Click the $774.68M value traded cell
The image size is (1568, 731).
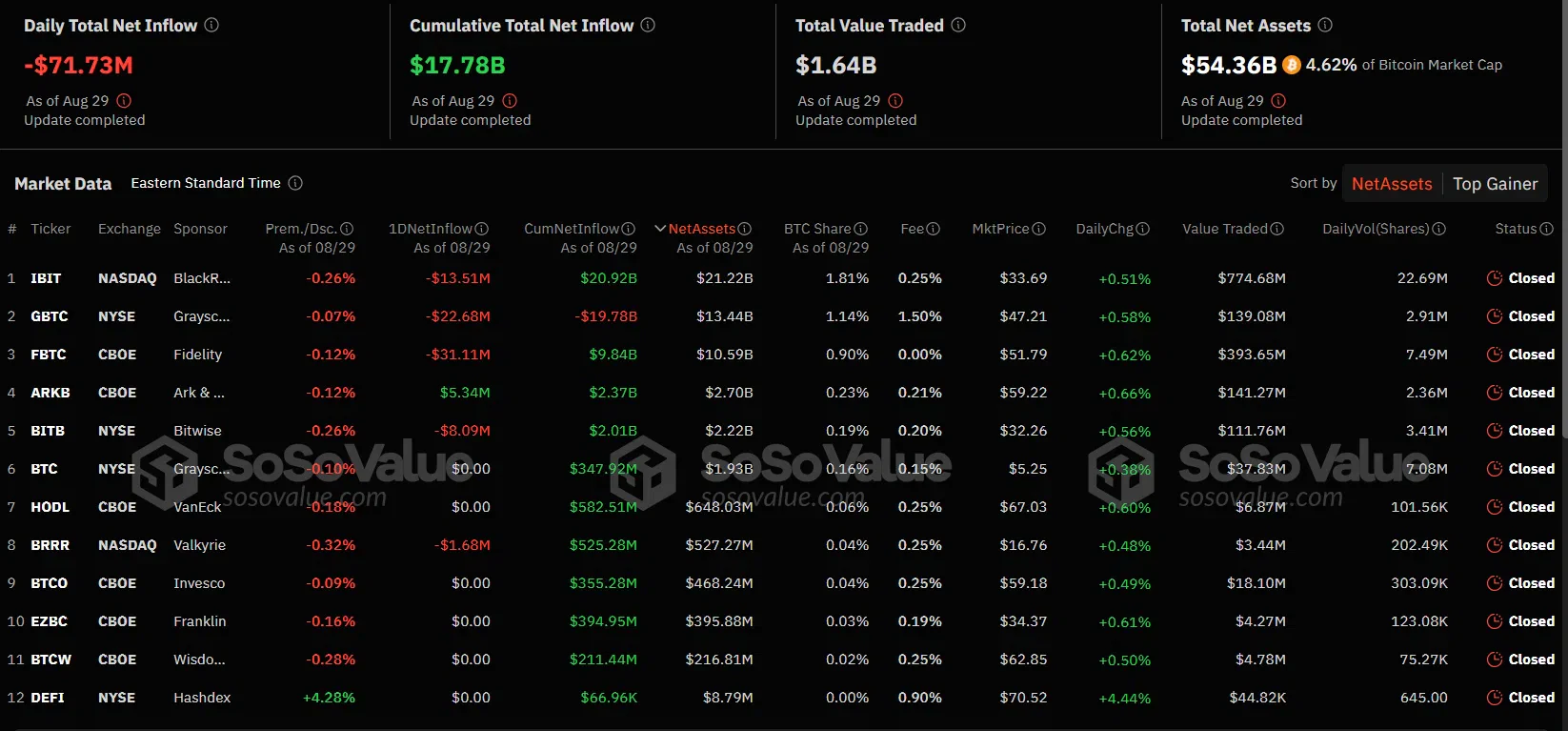1252,278
